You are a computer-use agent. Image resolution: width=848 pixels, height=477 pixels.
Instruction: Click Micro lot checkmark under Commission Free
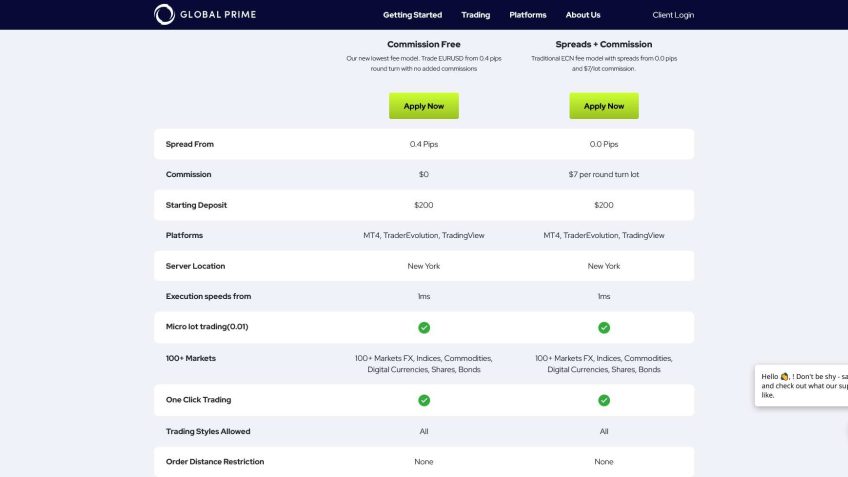[424, 327]
